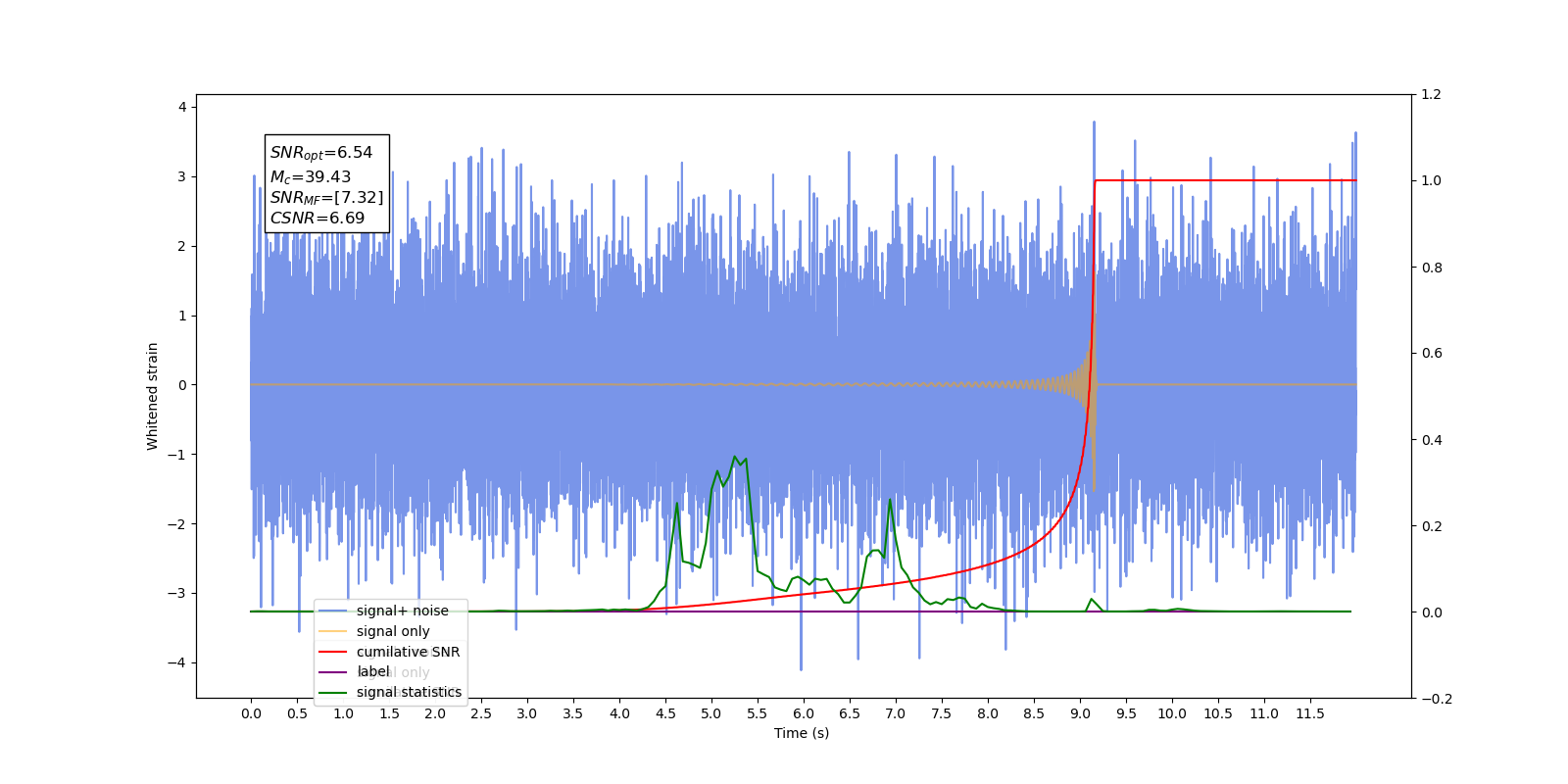Click the left y-axis tick label −4
The image size is (1568, 784).
pyautogui.click(x=177, y=662)
